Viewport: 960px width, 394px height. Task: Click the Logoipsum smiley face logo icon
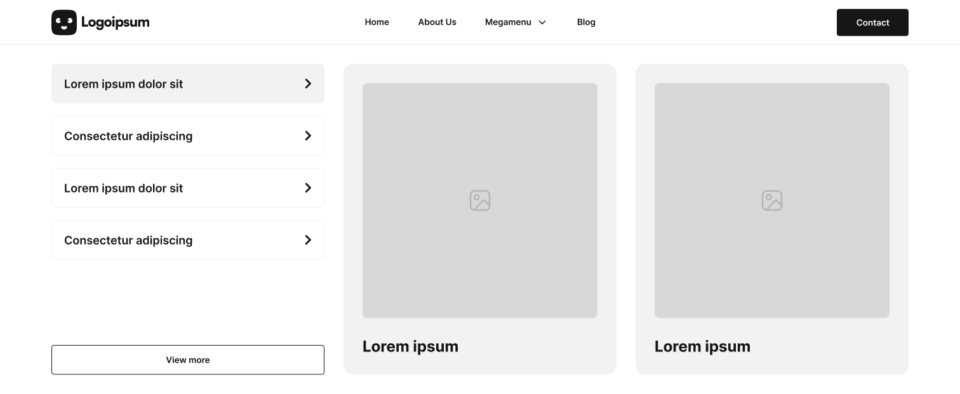click(x=64, y=22)
